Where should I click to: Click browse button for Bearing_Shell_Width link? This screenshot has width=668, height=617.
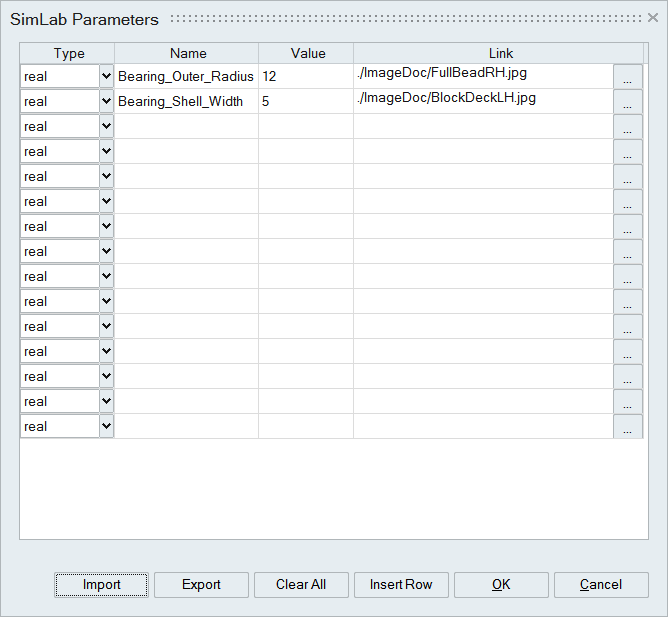pos(627,102)
